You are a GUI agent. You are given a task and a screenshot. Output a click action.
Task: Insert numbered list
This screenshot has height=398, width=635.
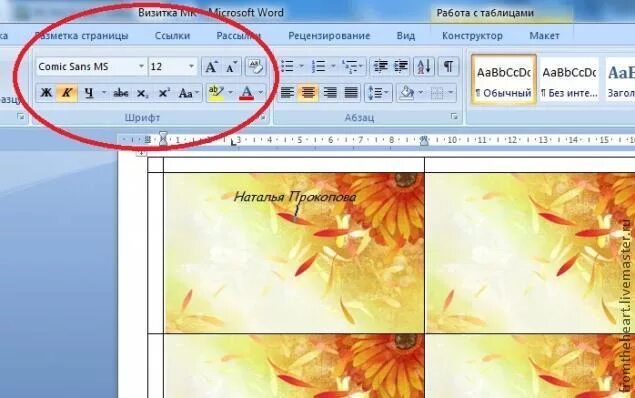(319, 66)
